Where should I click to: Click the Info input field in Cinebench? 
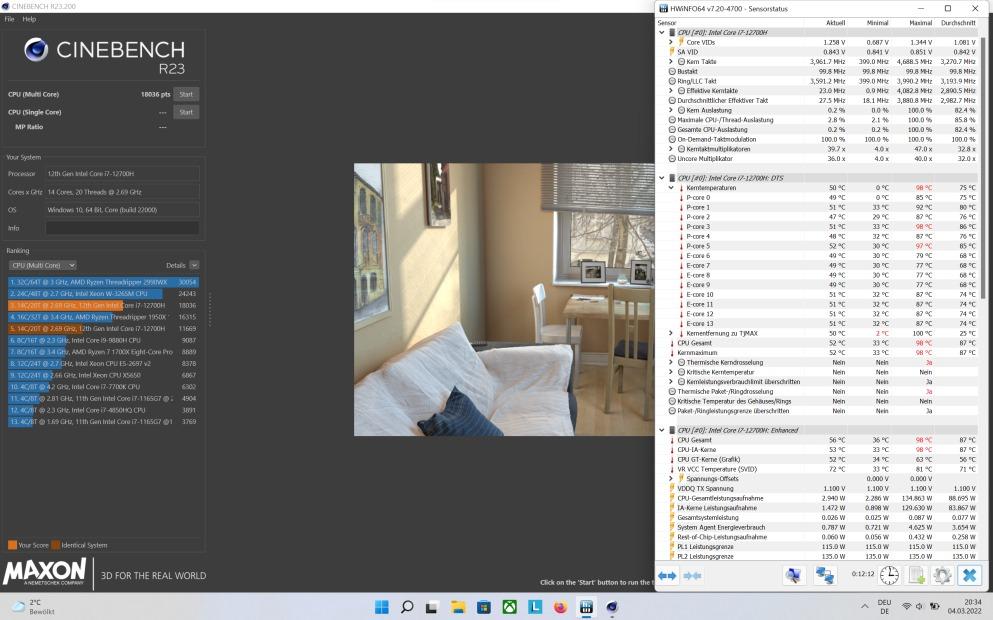click(123, 228)
